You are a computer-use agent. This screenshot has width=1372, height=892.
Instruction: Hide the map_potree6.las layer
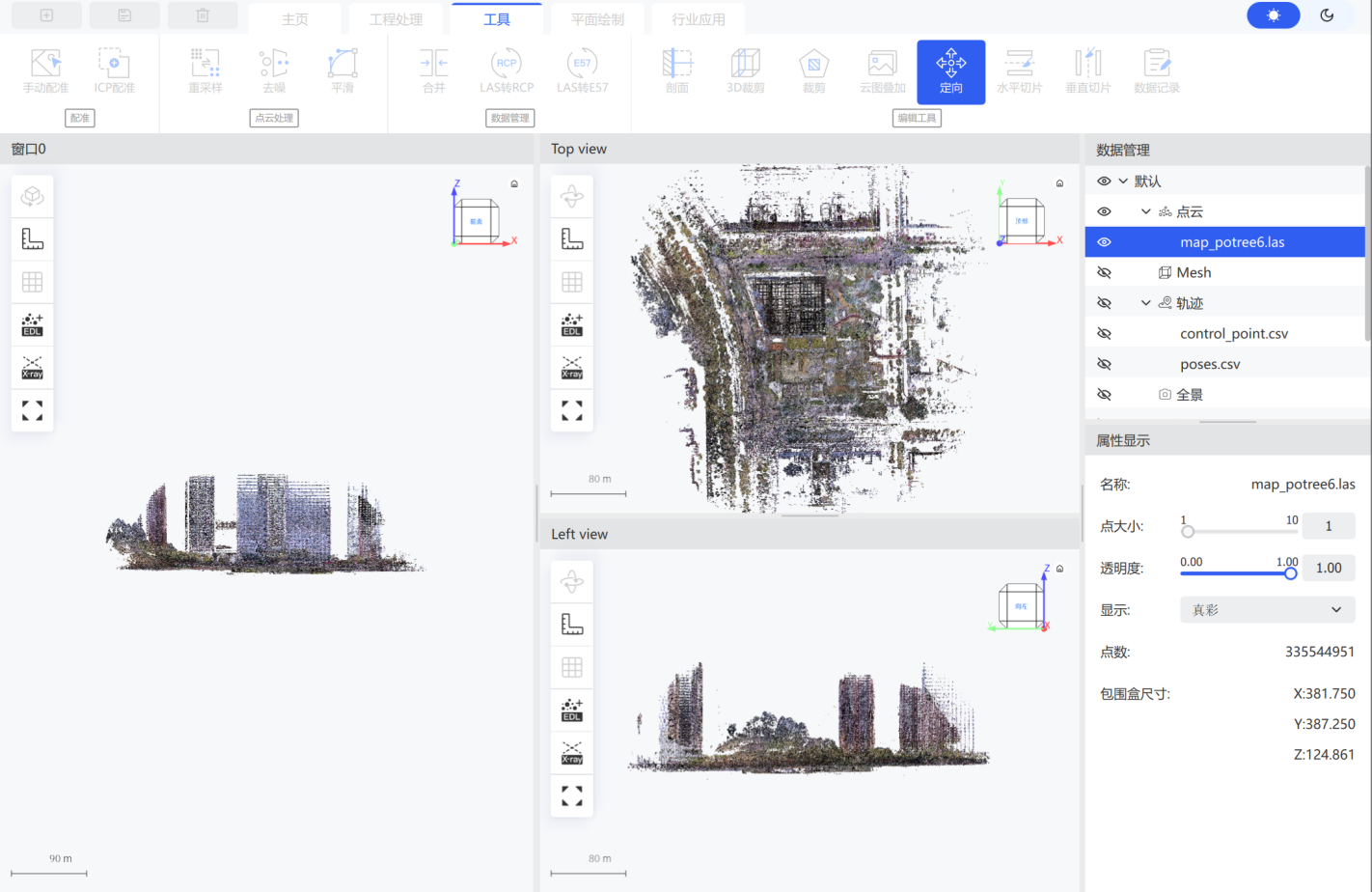pos(1104,242)
